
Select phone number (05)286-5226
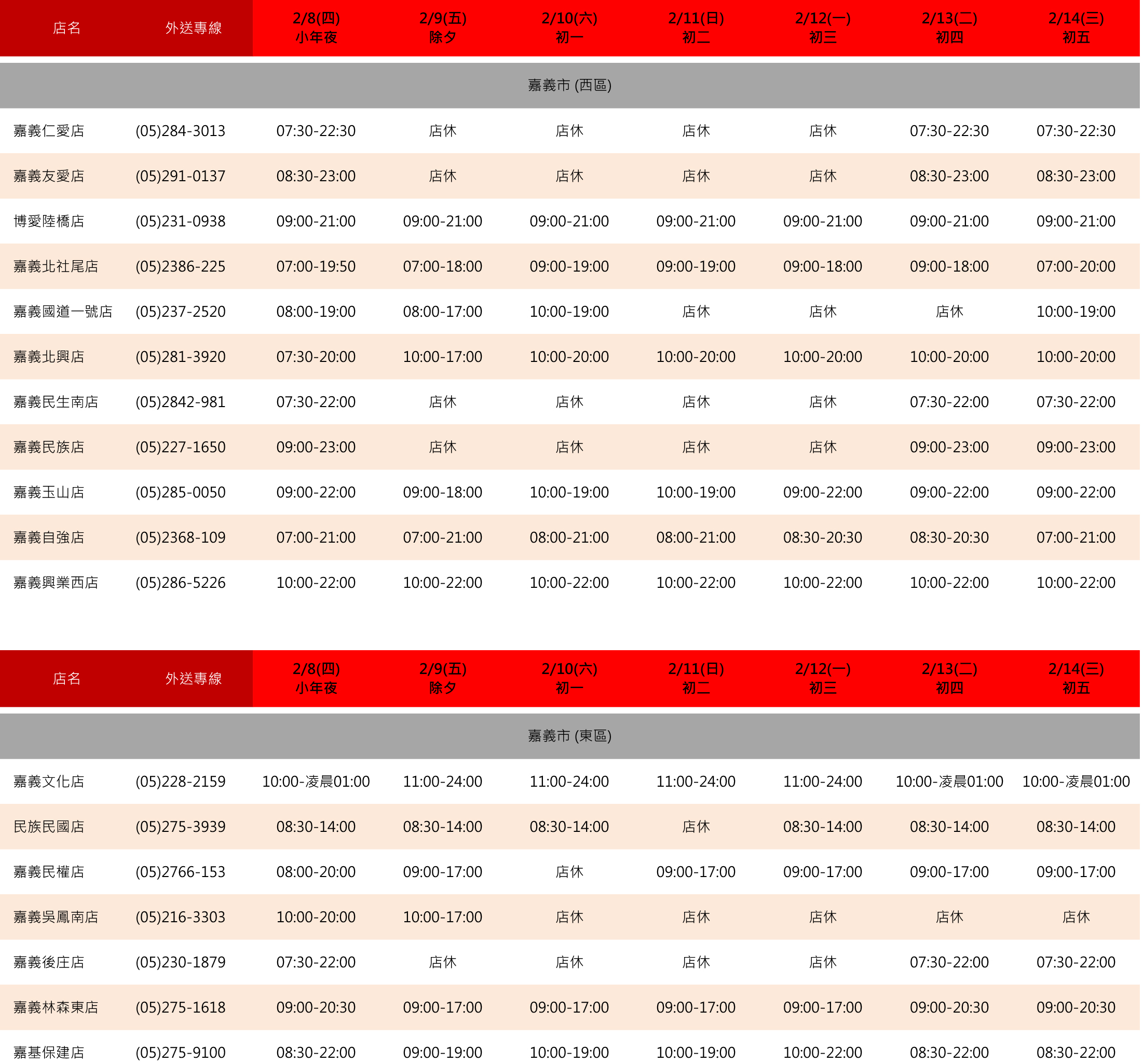(x=181, y=583)
